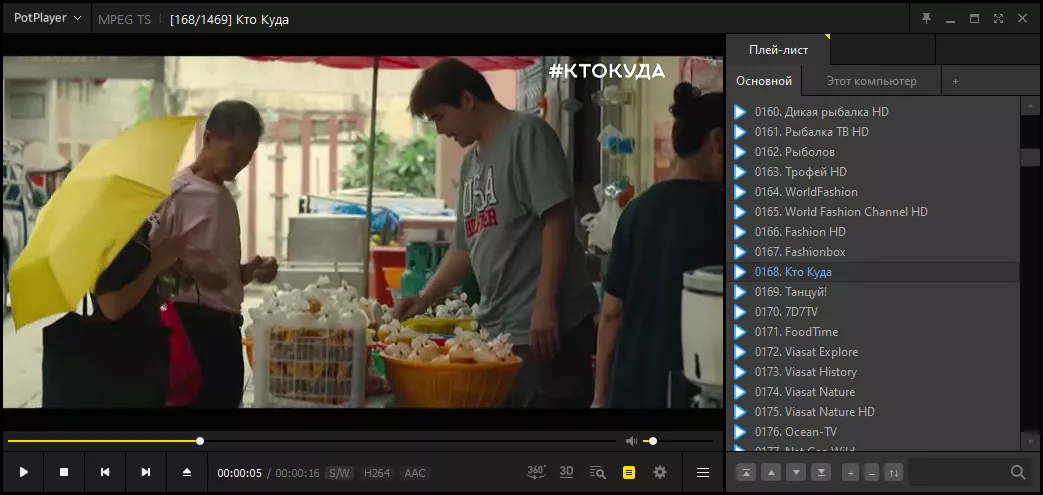The height and width of the screenshot is (495, 1043).
Task: Click the video display area
Action: (363, 232)
